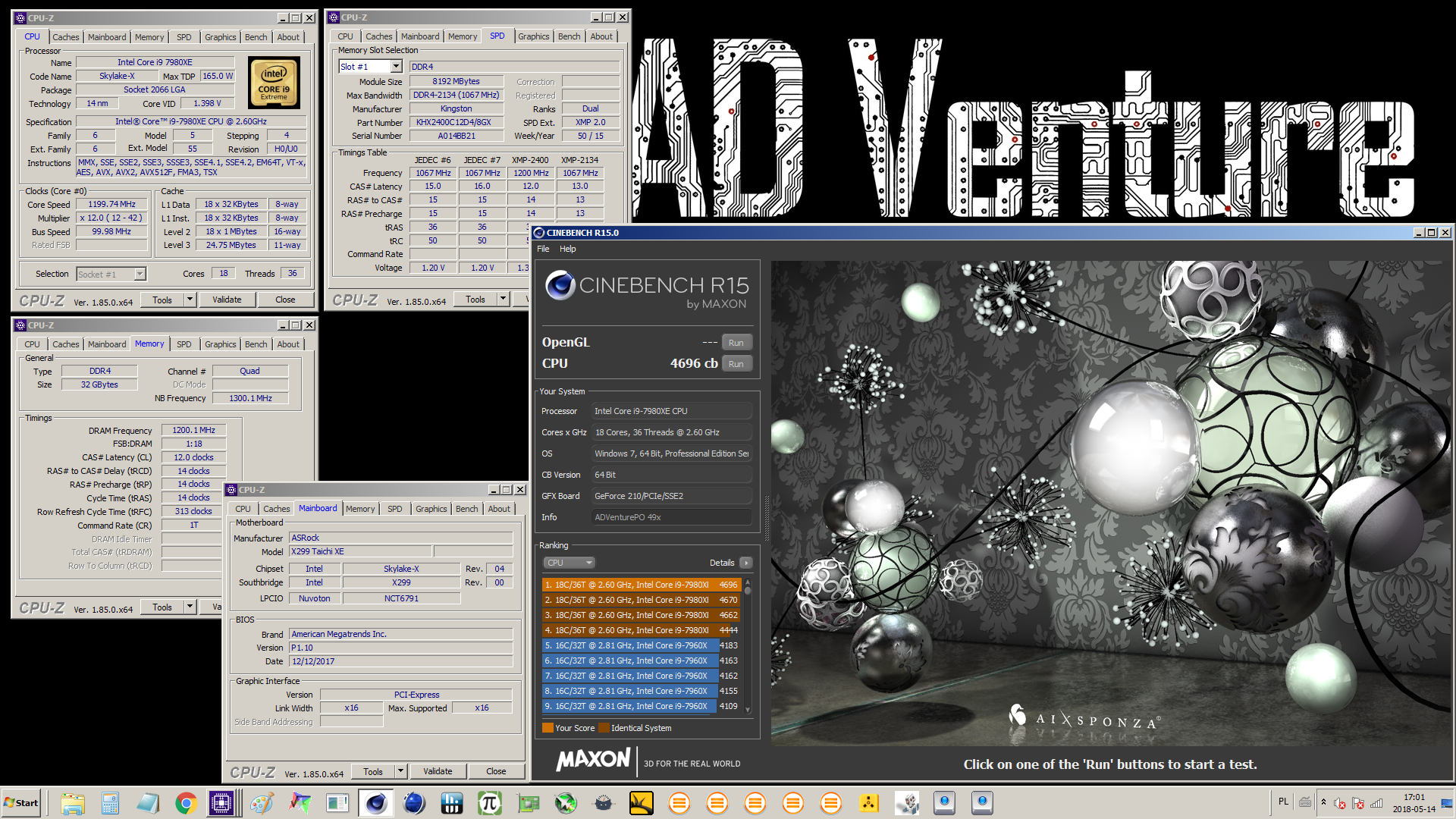Click Close in the Mainboard CPU-Z window
The width and height of the screenshot is (1456, 819).
tap(496, 771)
